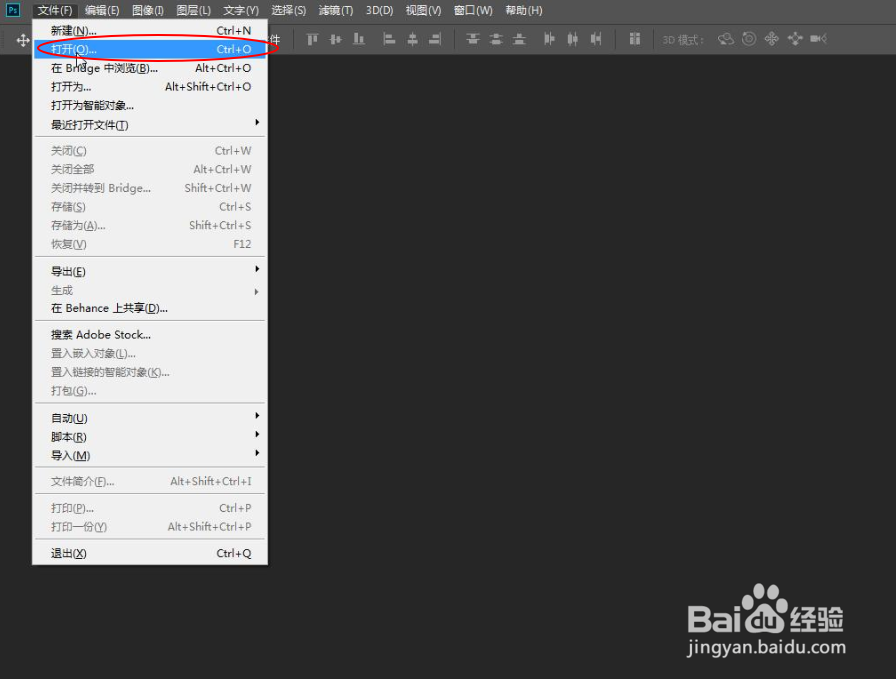Click the 3D Zoom video camera icon
This screenshot has width=896, height=679.
tap(818, 39)
